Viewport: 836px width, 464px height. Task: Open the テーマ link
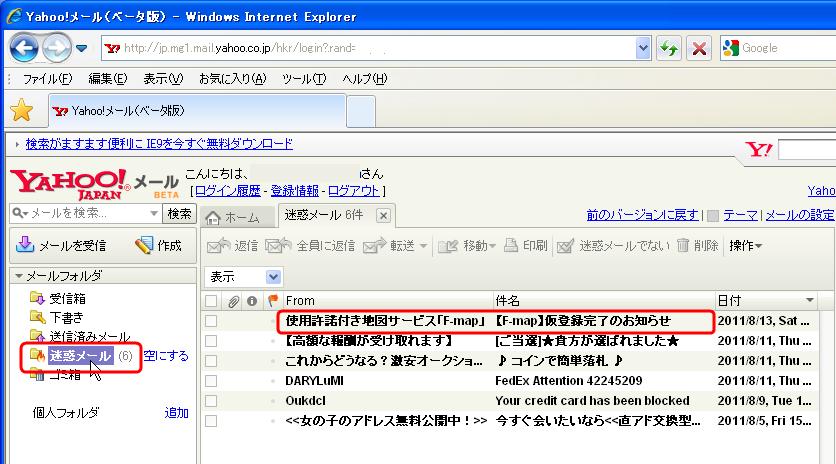click(x=740, y=215)
